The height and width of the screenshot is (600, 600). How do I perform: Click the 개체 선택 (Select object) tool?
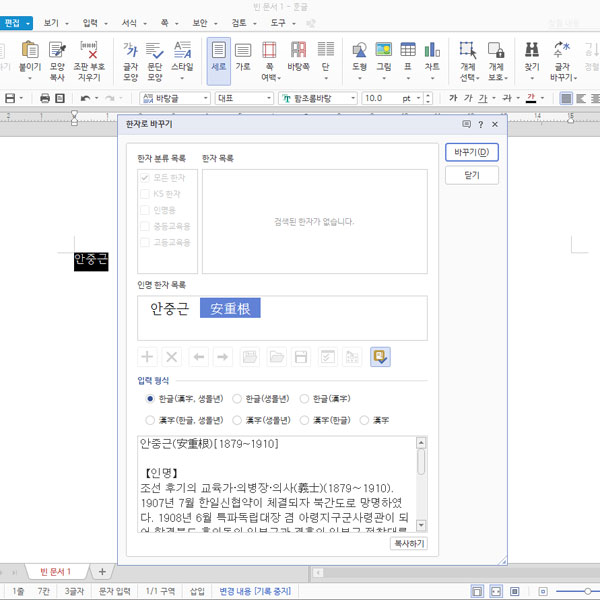[468, 60]
